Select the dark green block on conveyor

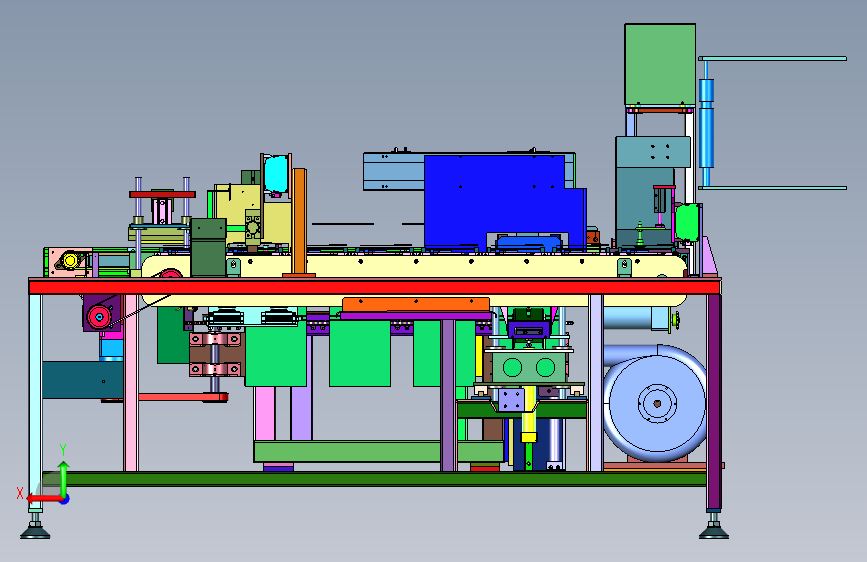(208, 247)
